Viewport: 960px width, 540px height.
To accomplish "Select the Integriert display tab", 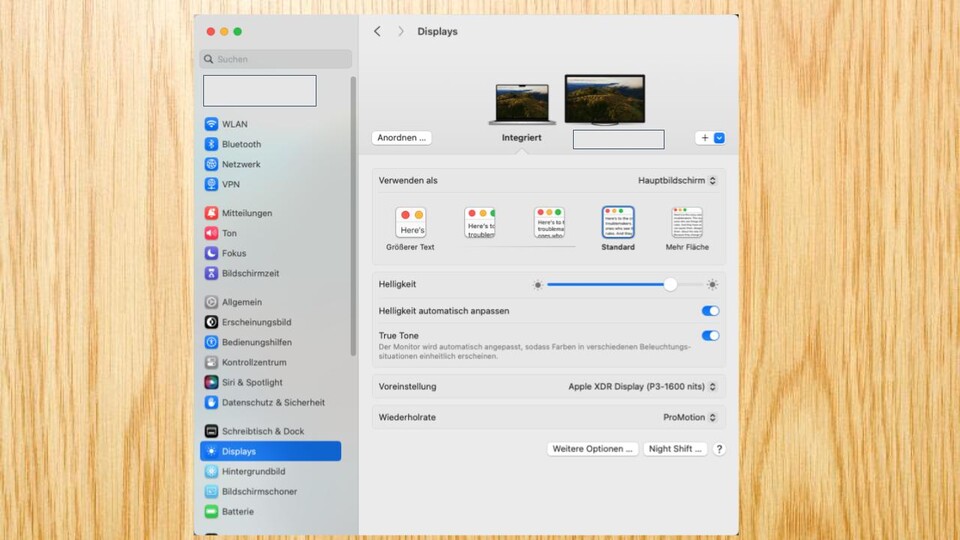I will [x=521, y=138].
